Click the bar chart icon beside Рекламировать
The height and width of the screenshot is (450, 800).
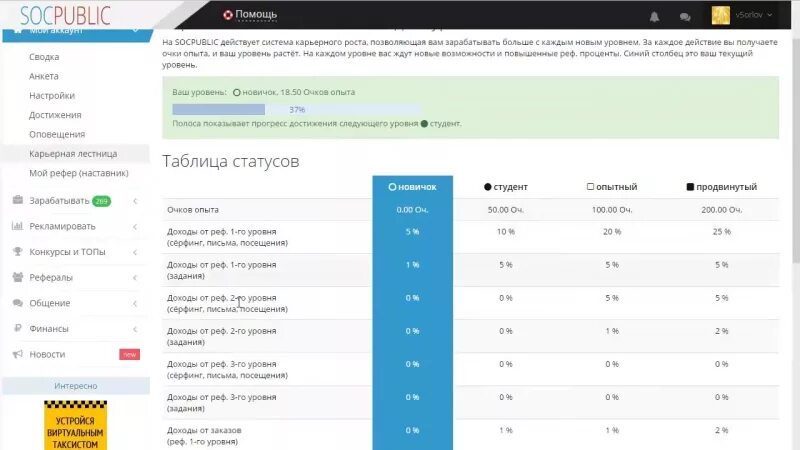pos(17,226)
